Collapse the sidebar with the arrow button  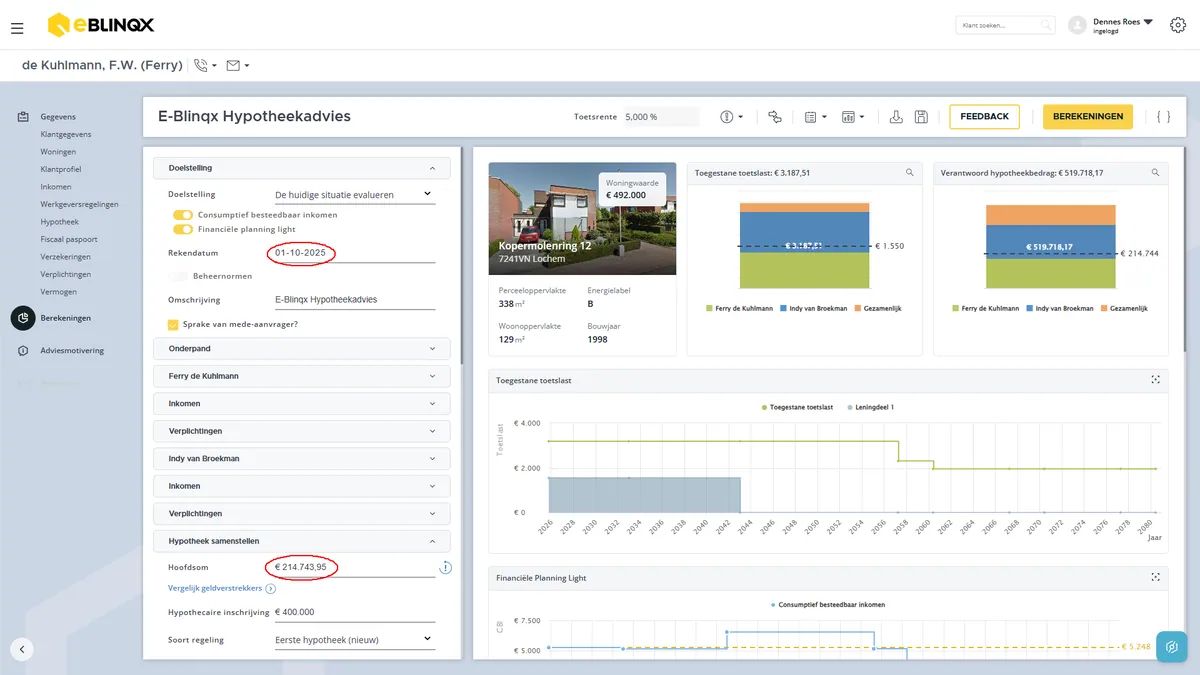[x=22, y=649]
